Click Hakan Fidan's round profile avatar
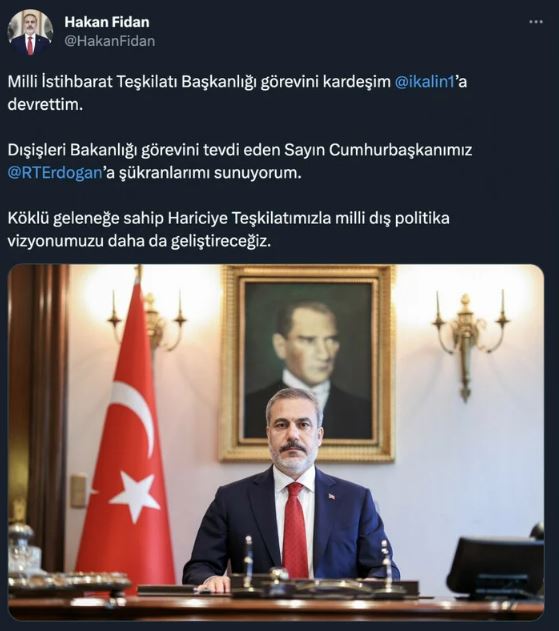Image resolution: width=559 pixels, height=631 pixels. coord(30,32)
